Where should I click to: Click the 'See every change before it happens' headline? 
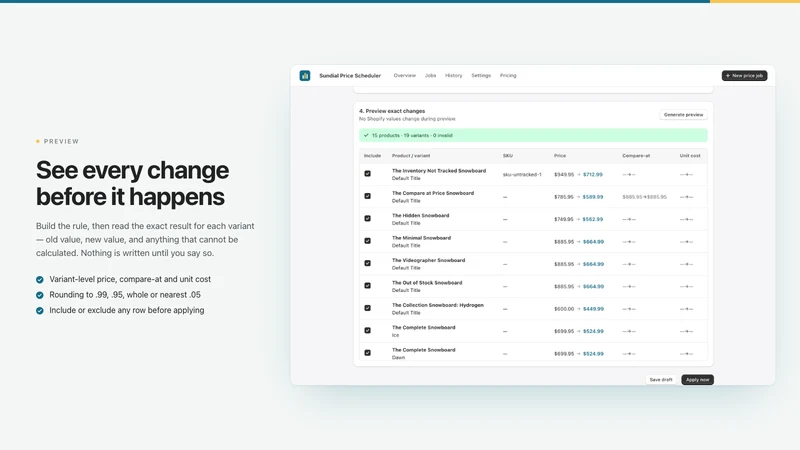[133, 184]
